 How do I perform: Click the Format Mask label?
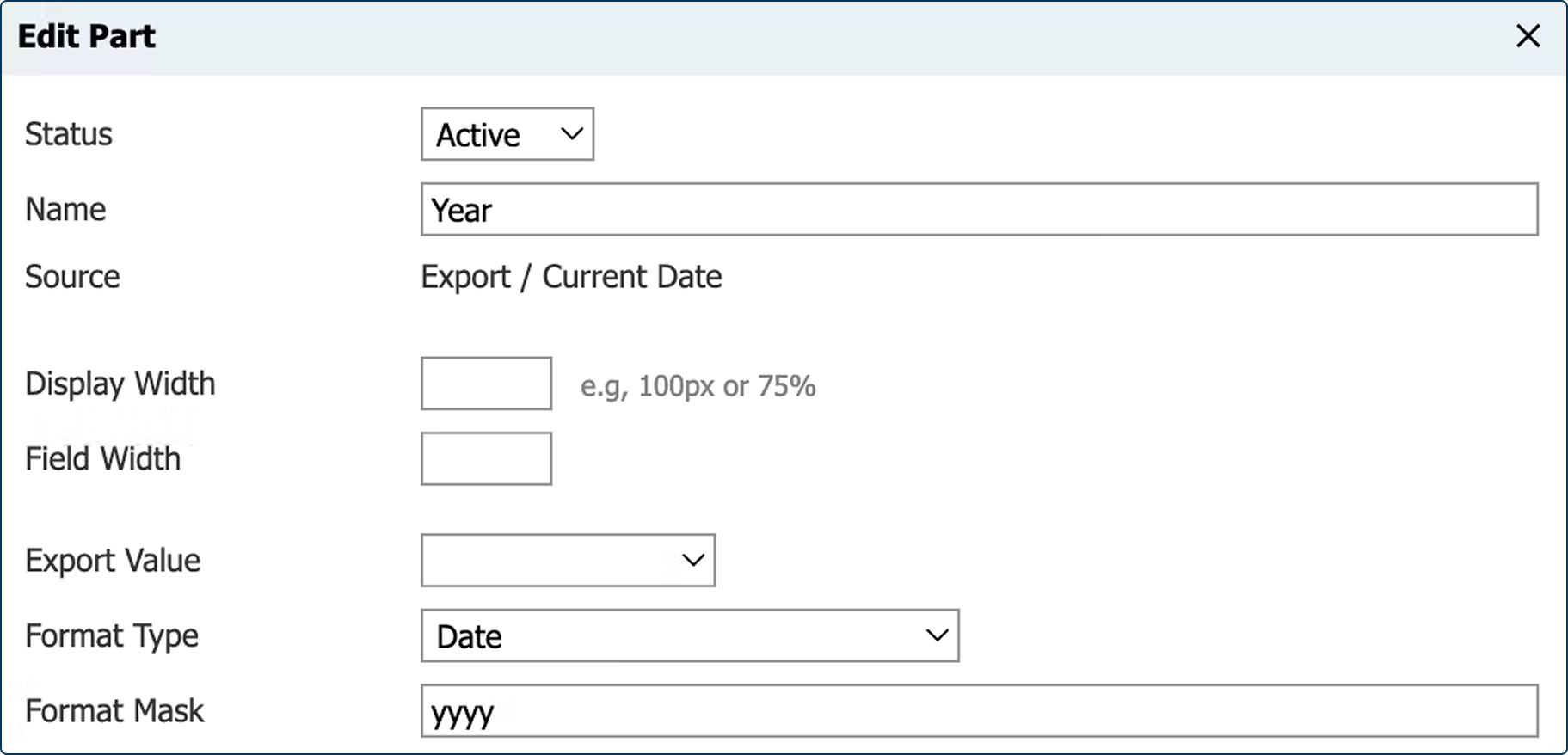click(x=114, y=711)
